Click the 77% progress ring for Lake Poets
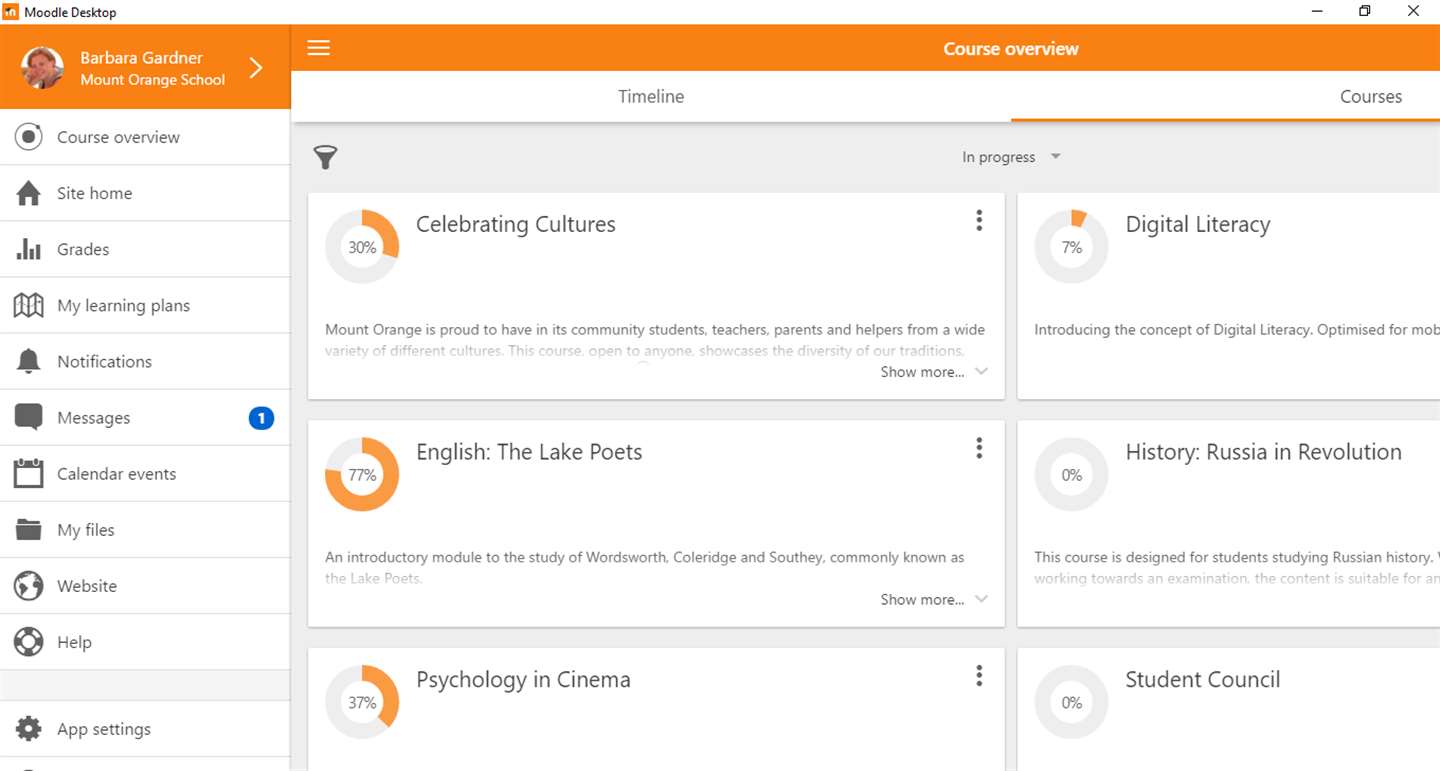The height and width of the screenshot is (771, 1440). 362,475
